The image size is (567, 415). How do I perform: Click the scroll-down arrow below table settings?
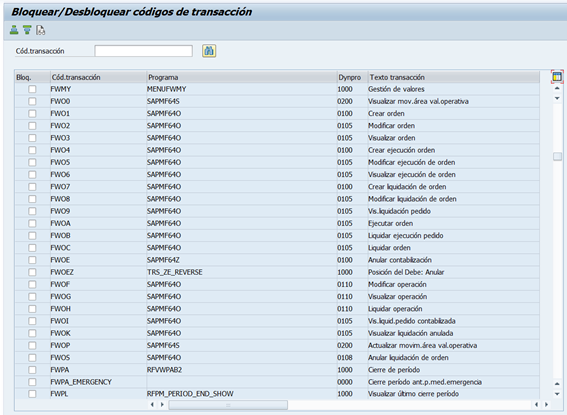tap(557, 98)
